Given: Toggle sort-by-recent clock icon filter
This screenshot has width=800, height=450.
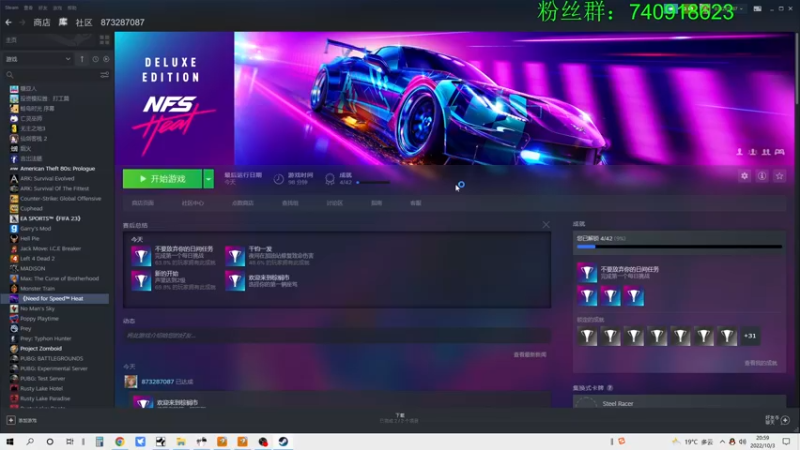Looking at the screenshot, I should click(95, 59).
